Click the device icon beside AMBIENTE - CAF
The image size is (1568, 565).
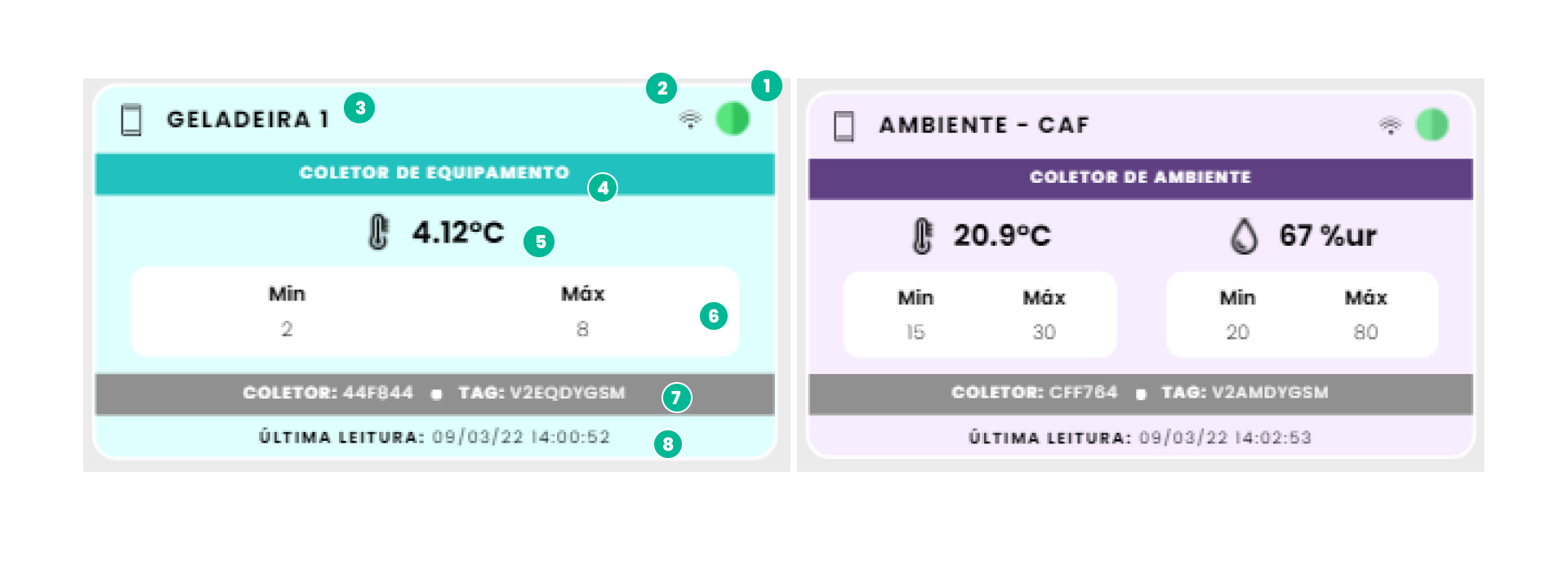click(844, 127)
